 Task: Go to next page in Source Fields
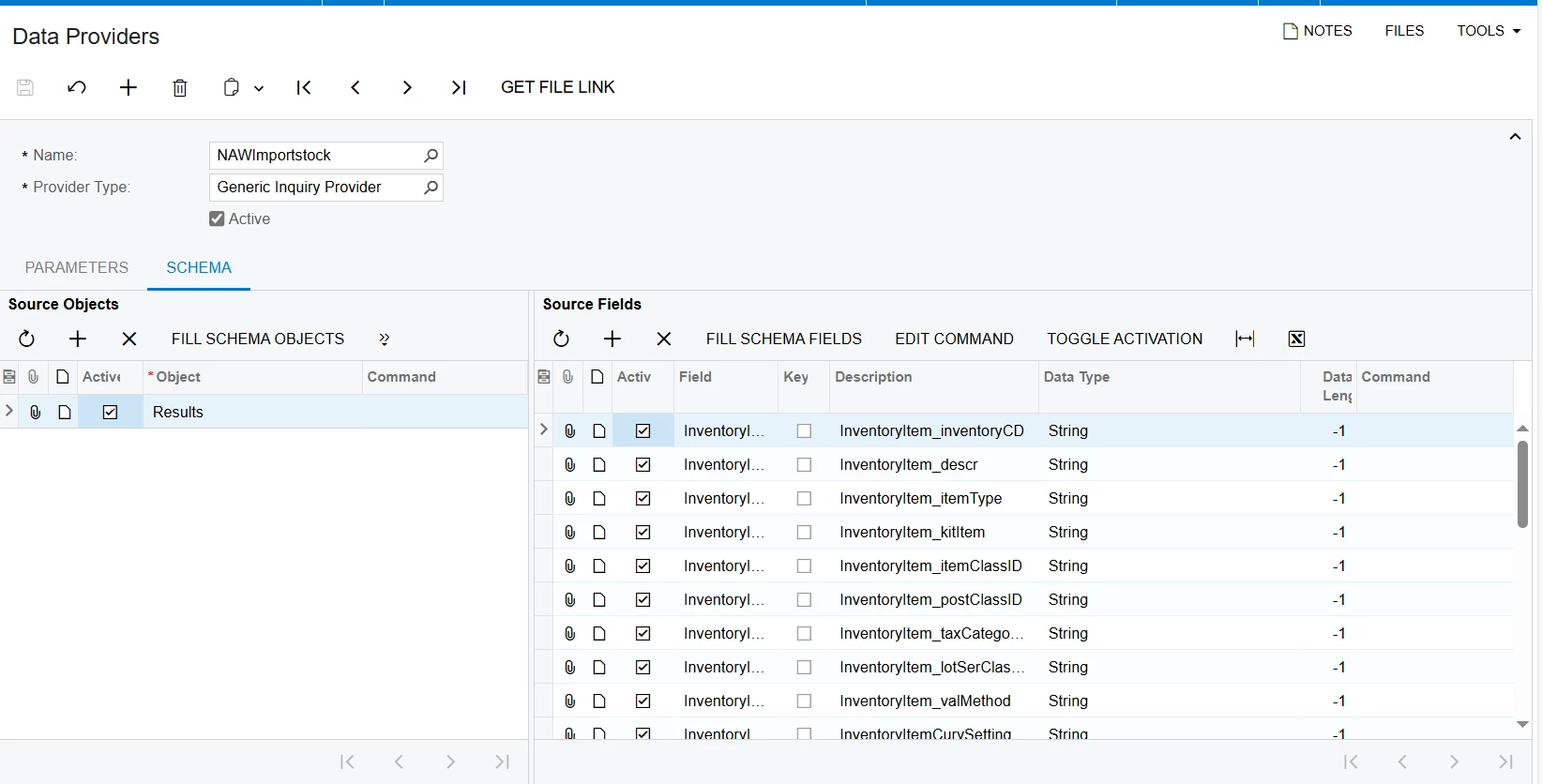1454,761
